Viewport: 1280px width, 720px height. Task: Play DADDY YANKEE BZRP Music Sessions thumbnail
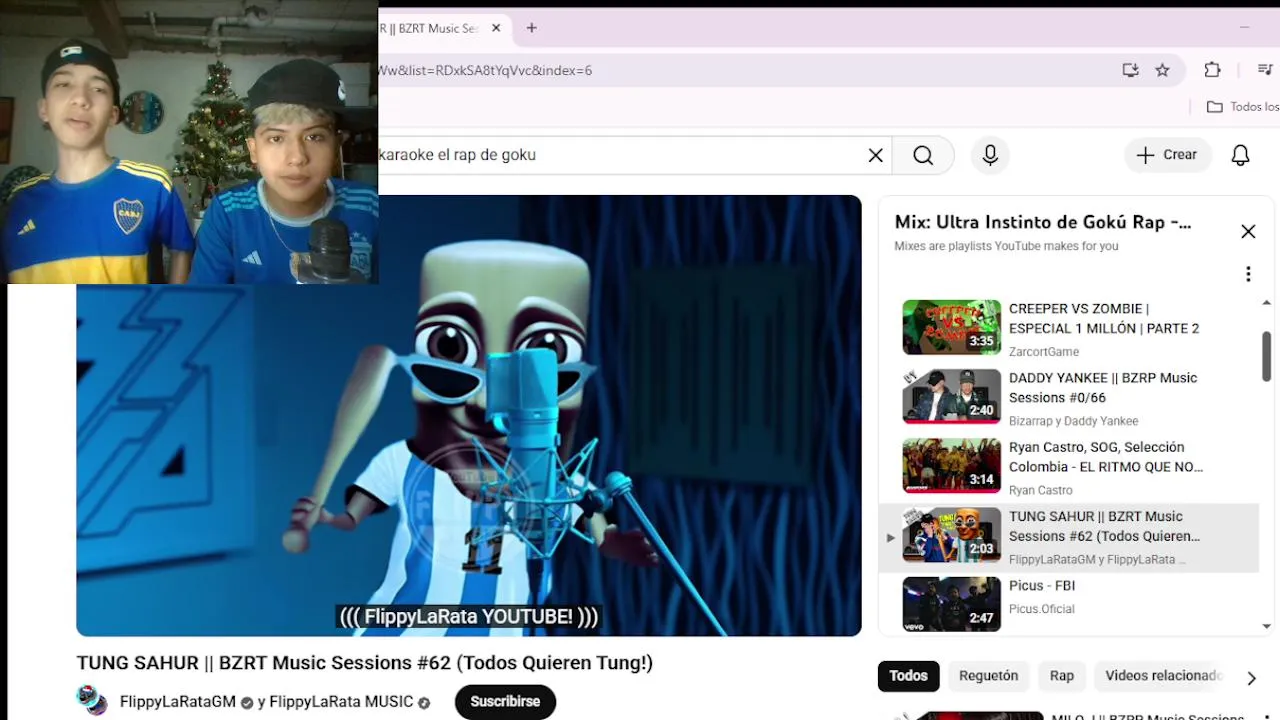pyautogui.click(x=951, y=396)
